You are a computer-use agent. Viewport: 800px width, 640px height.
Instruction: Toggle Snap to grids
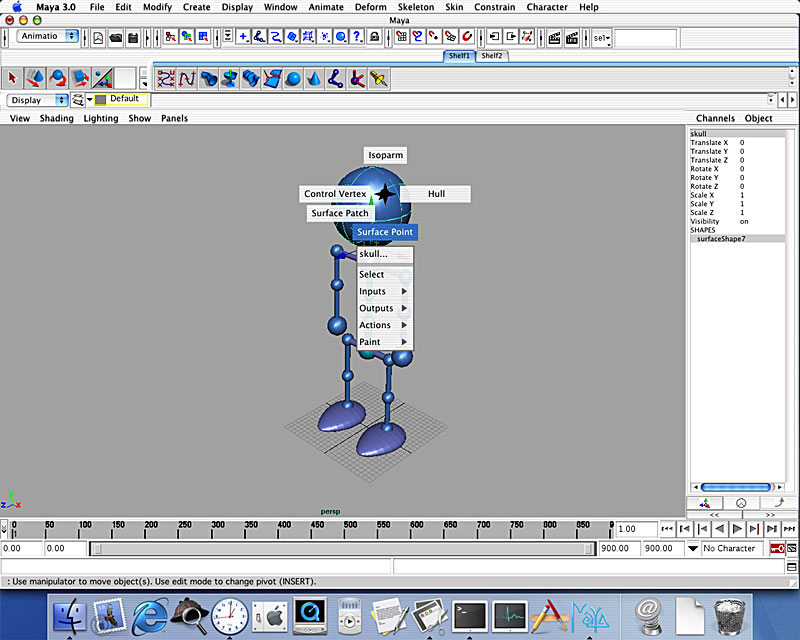click(x=402, y=37)
